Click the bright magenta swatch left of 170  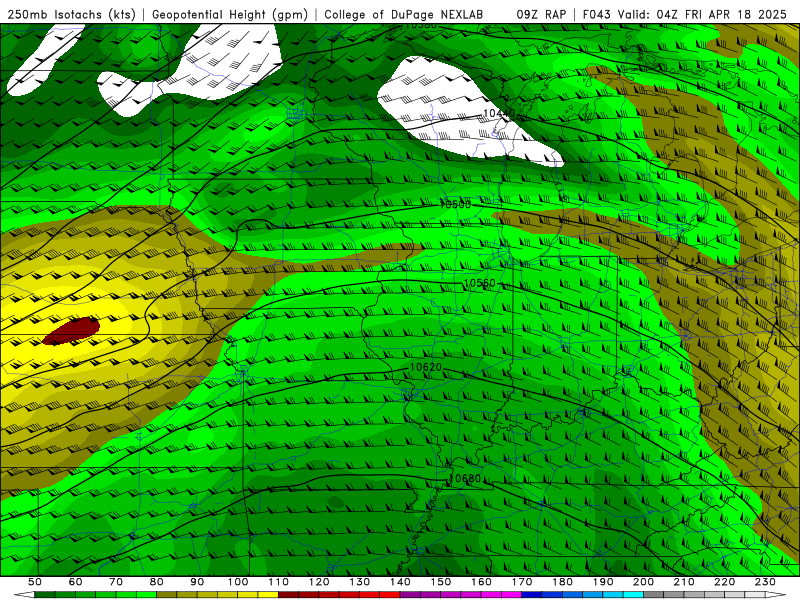click(x=511, y=595)
